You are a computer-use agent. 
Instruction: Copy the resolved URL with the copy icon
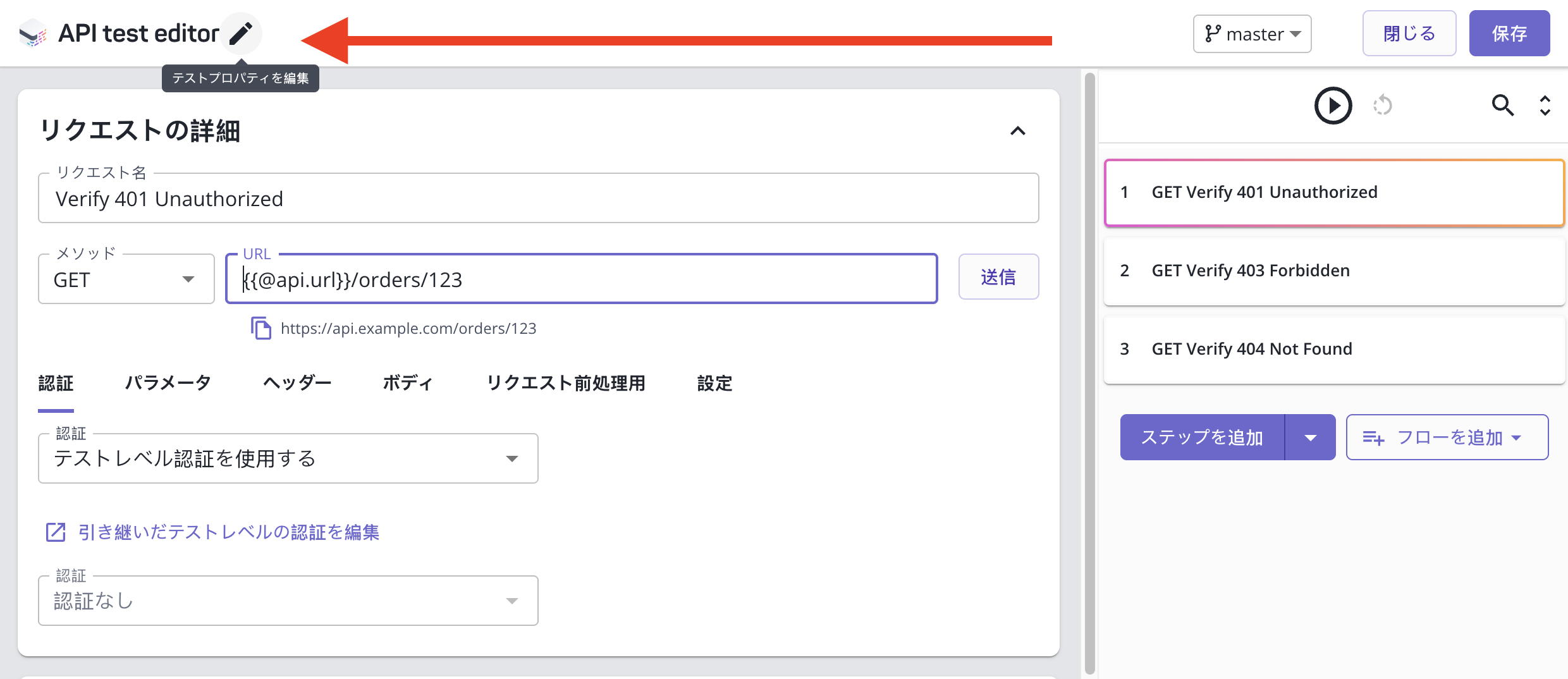tap(261, 328)
